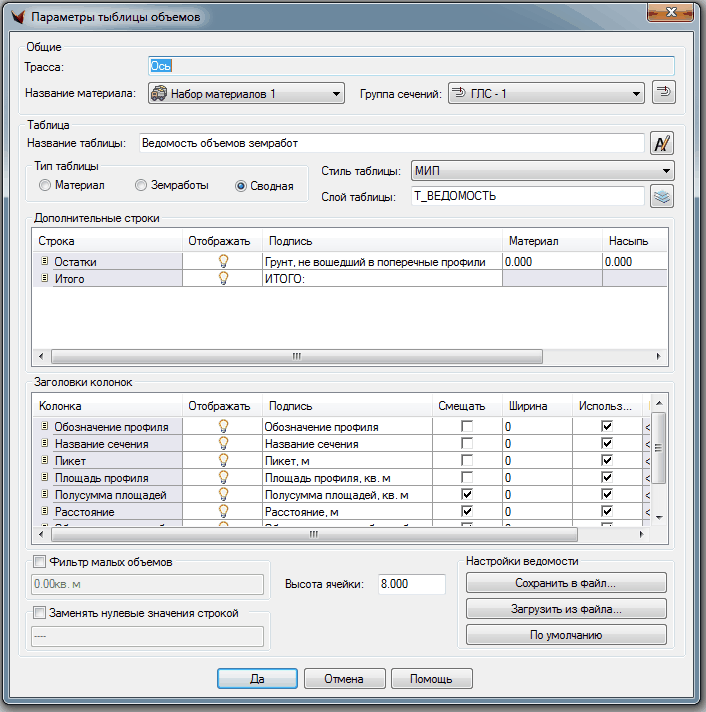Select the Материал table type radio button
This screenshot has width=706, height=712.
(x=45, y=186)
